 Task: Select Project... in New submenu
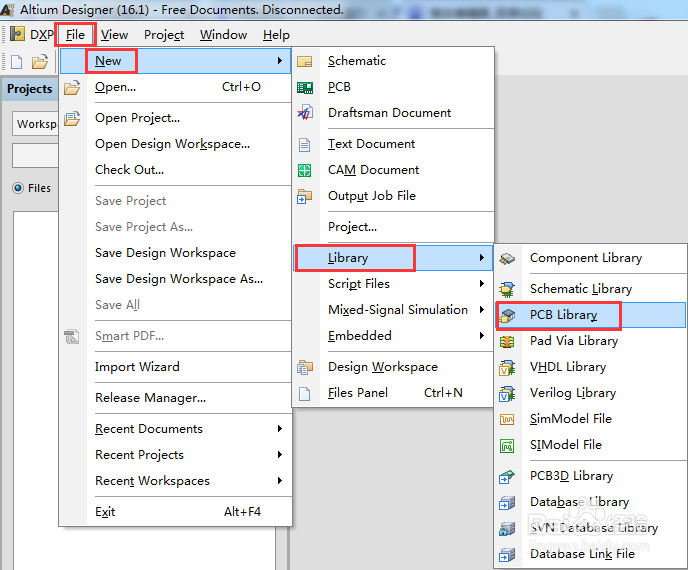coord(352,227)
